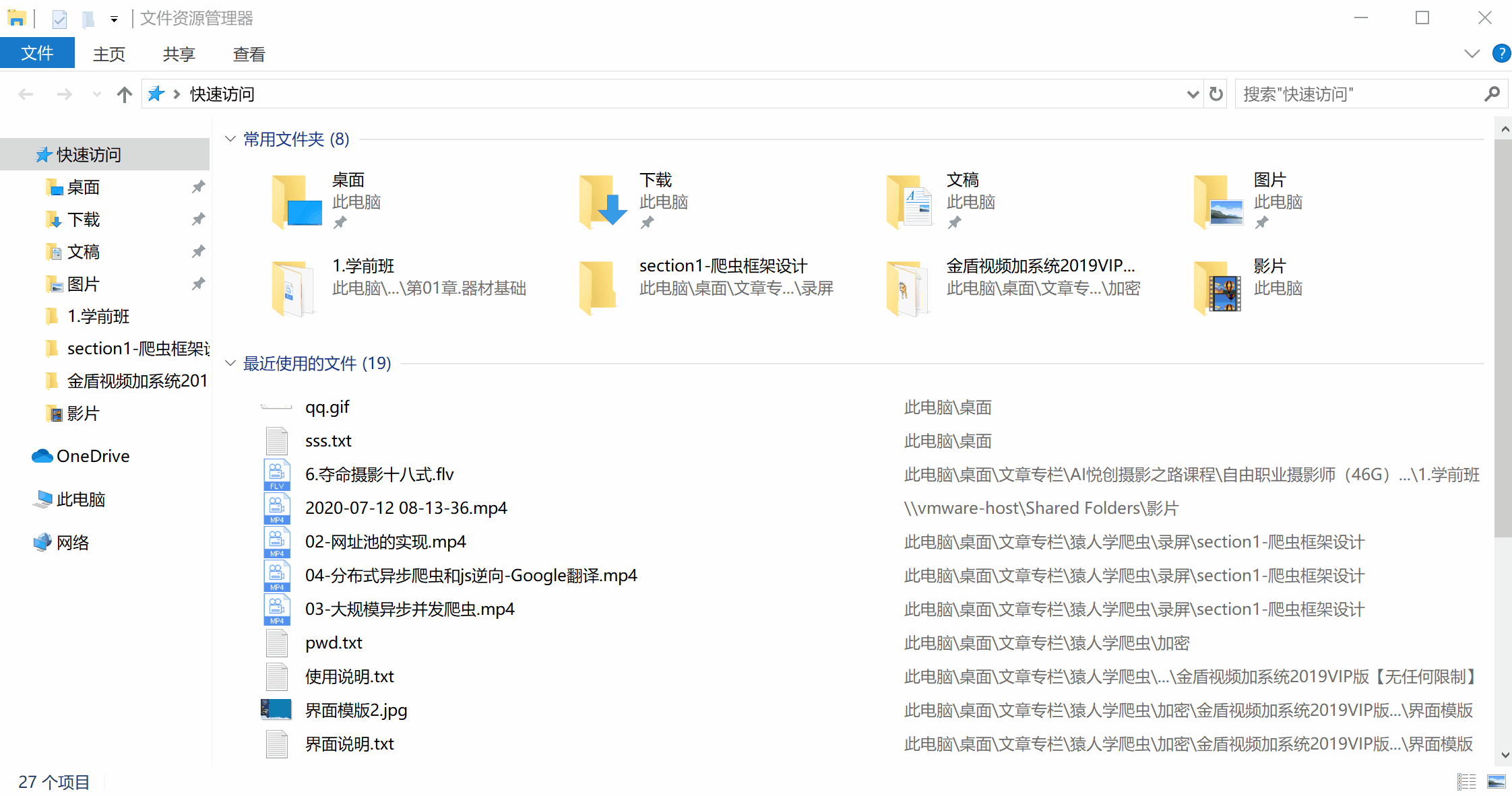Open the 查看 ribbon tab
Screen dimensions: 1512x796
[x=249, y=54]
